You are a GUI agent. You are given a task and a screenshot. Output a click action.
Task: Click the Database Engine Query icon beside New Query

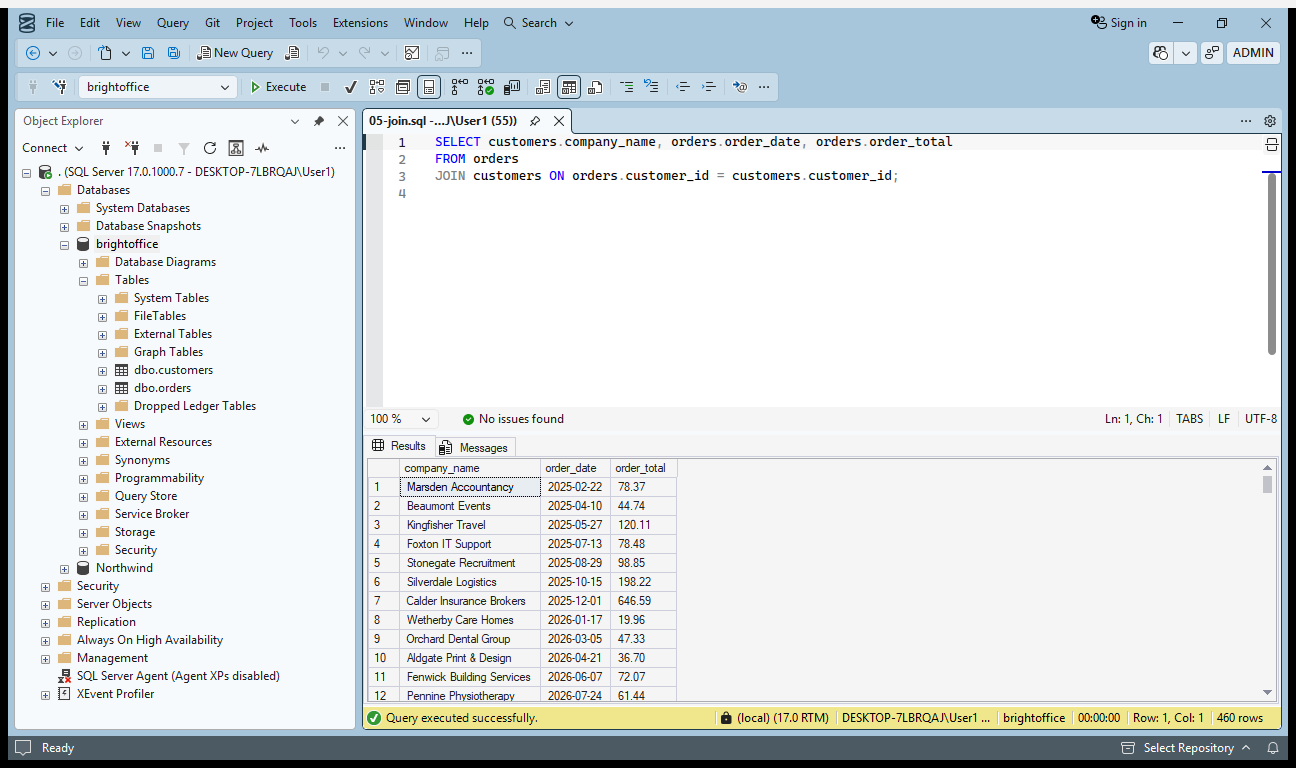point(292,53)
